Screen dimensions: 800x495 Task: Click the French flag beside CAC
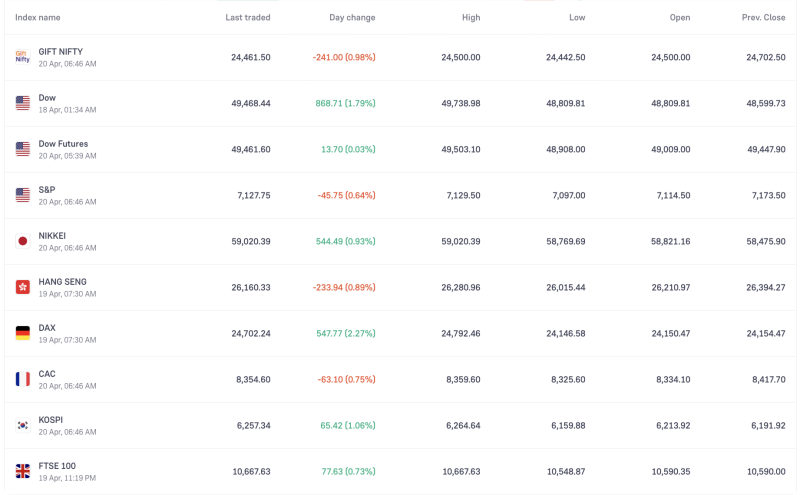tap(22, 379)
